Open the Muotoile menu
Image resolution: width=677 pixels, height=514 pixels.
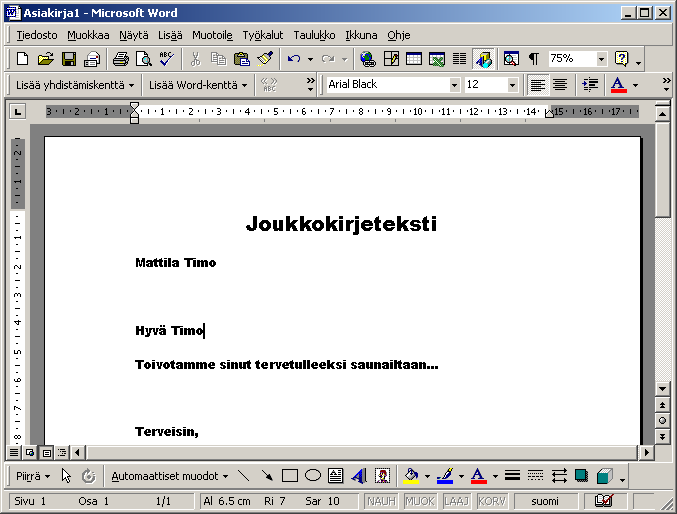click(x=212, y=35)
